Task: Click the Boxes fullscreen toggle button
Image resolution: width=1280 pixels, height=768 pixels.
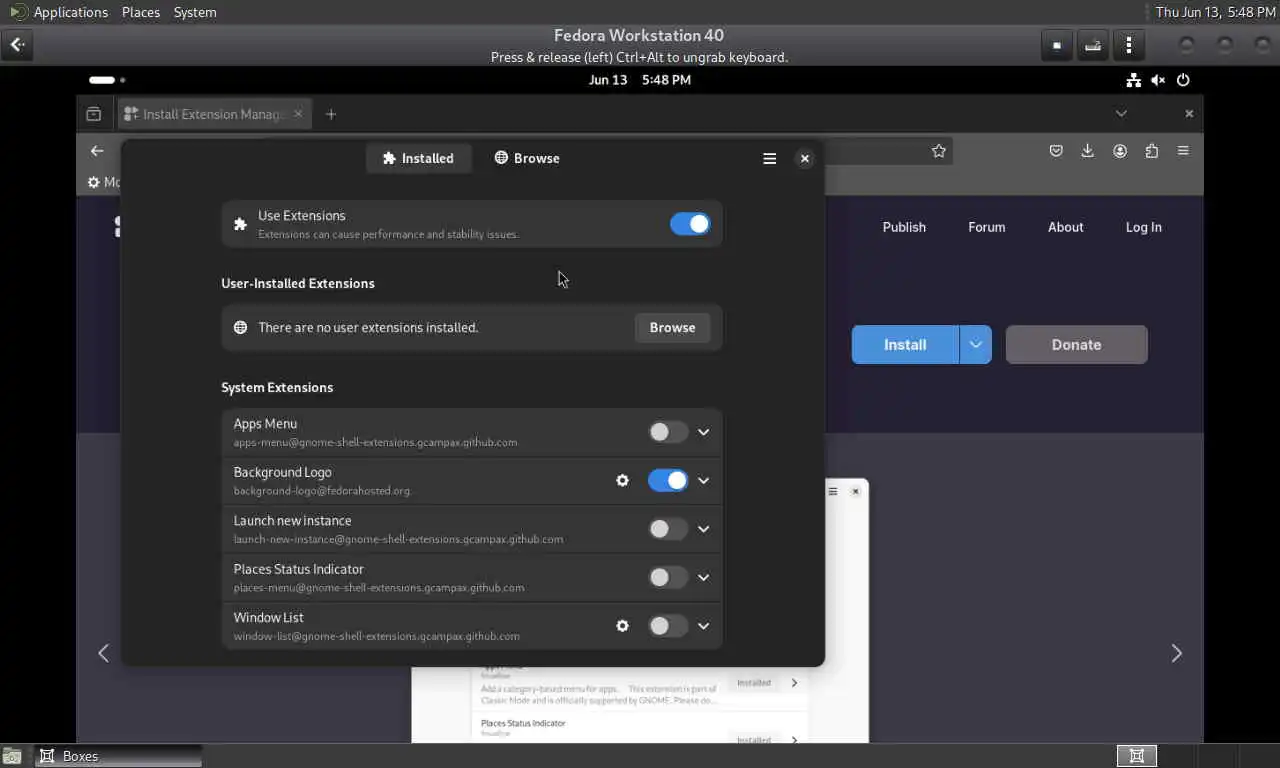Action: click(1056, 45)
